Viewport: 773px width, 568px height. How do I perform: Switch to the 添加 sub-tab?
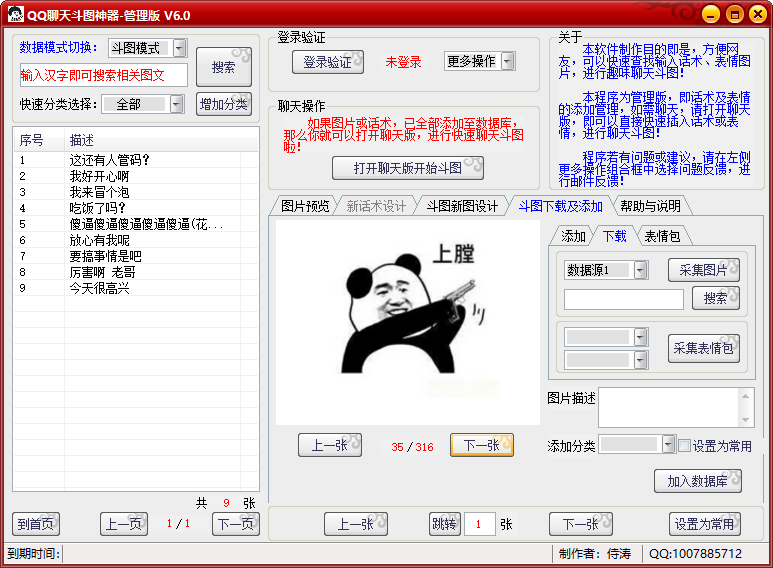573,236
